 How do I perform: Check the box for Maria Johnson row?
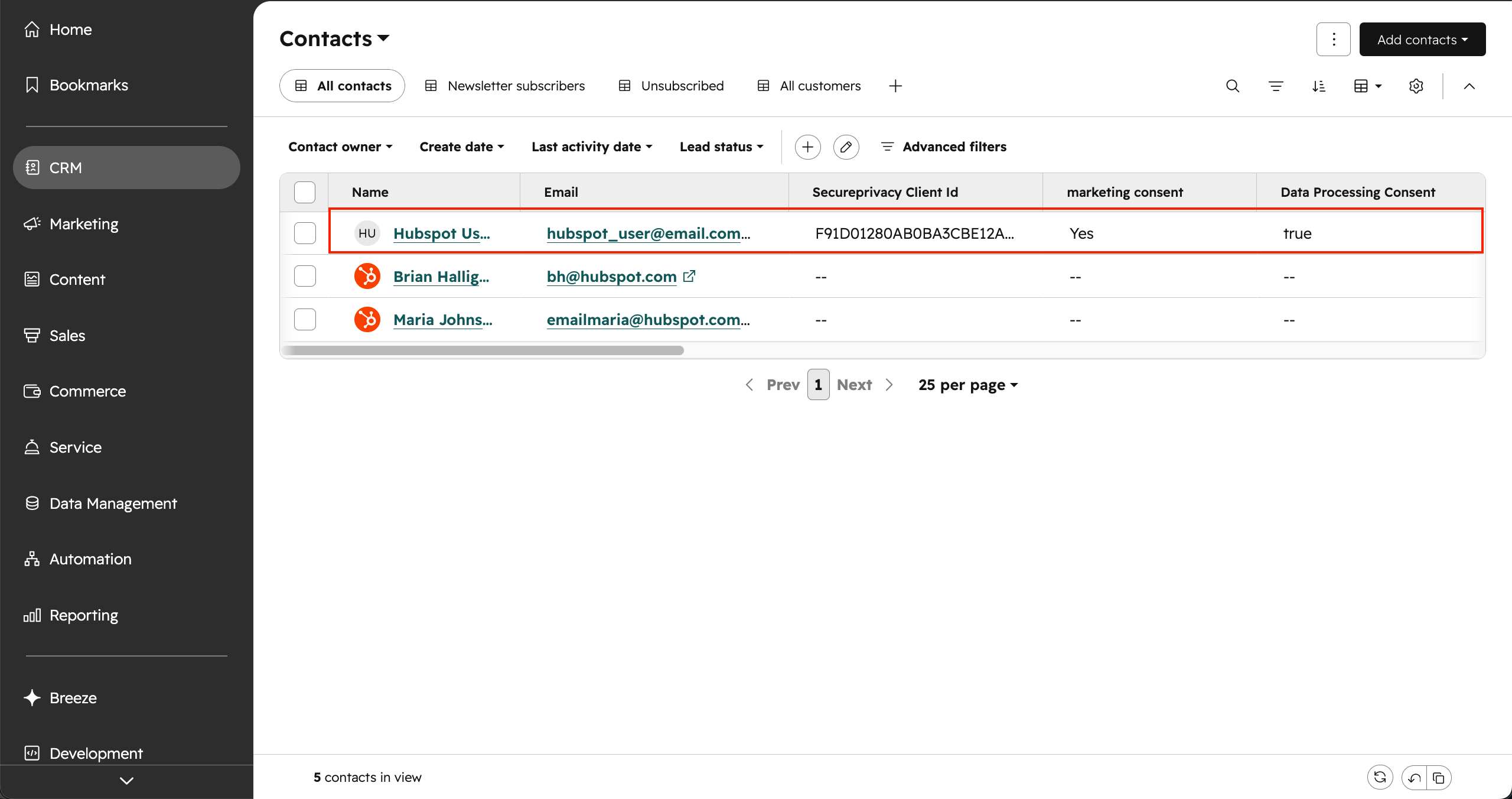click(x=305, y=320)
